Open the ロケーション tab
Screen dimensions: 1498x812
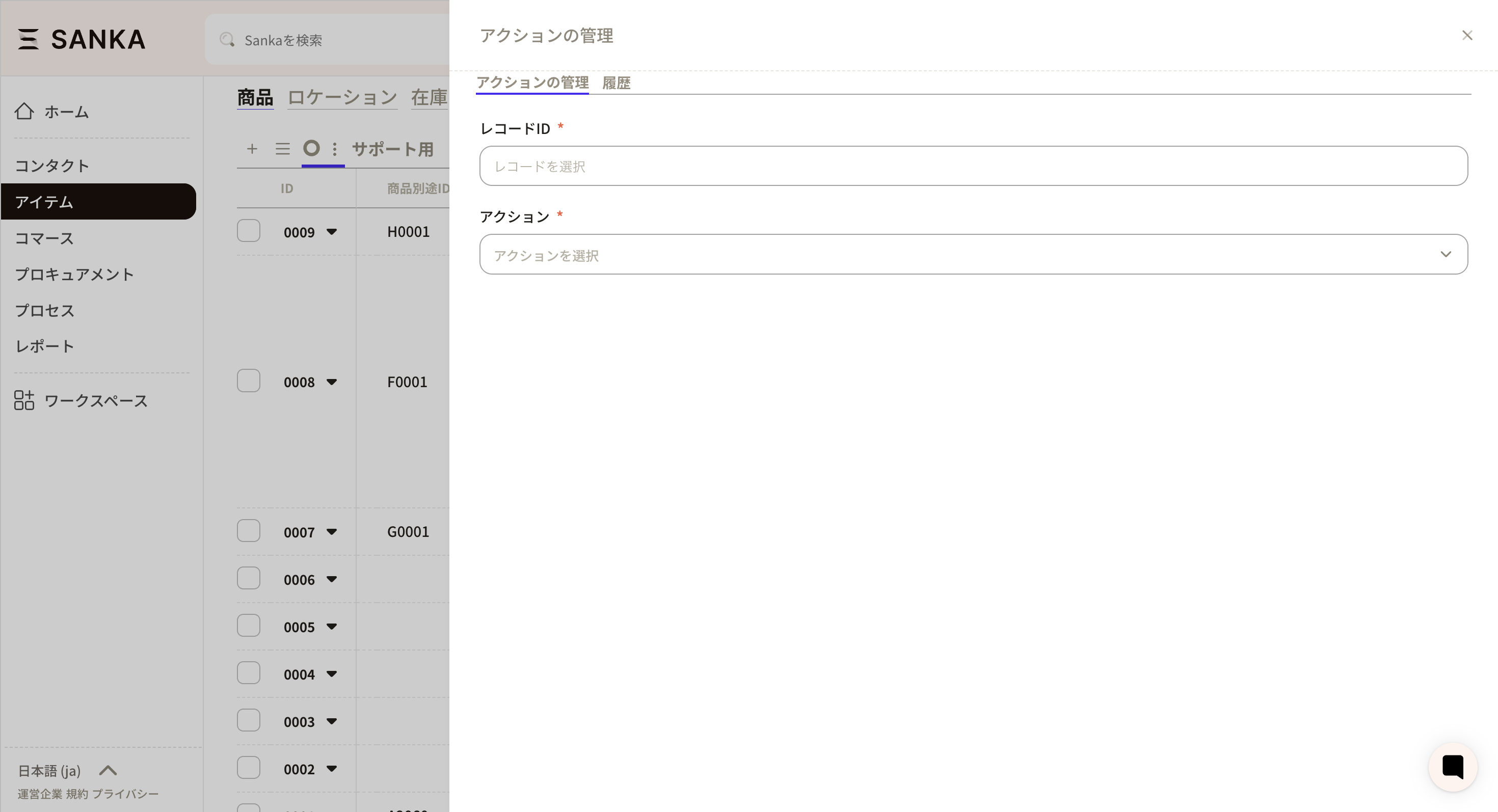(x=342, y=97)
